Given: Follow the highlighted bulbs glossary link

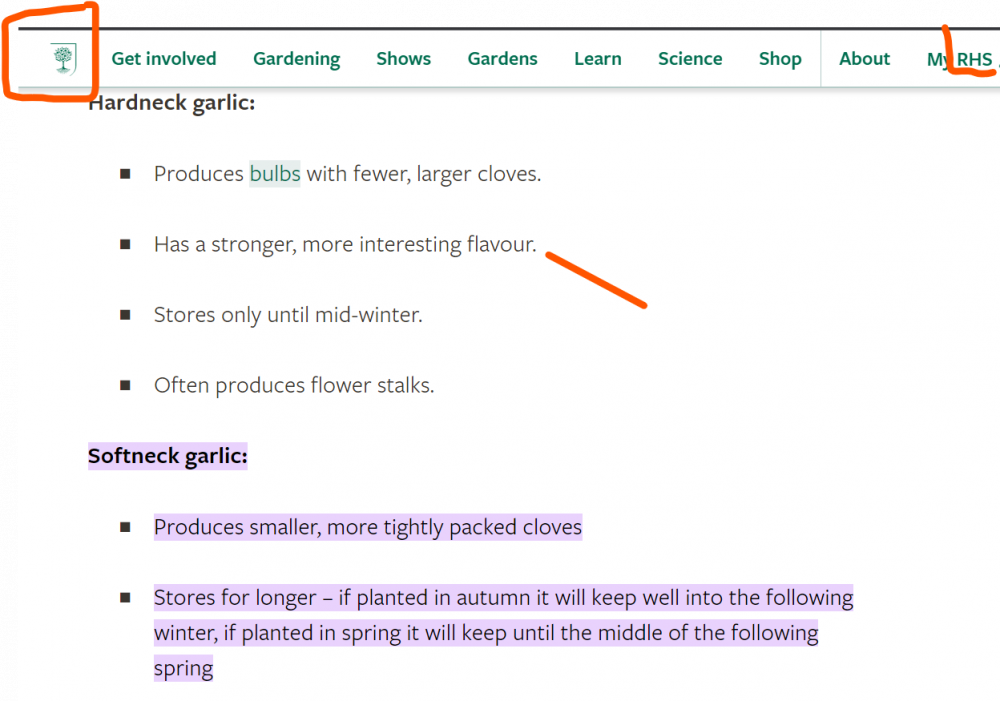Looking at the screenshot, I should pyautogui.click(x=275, y=173).
